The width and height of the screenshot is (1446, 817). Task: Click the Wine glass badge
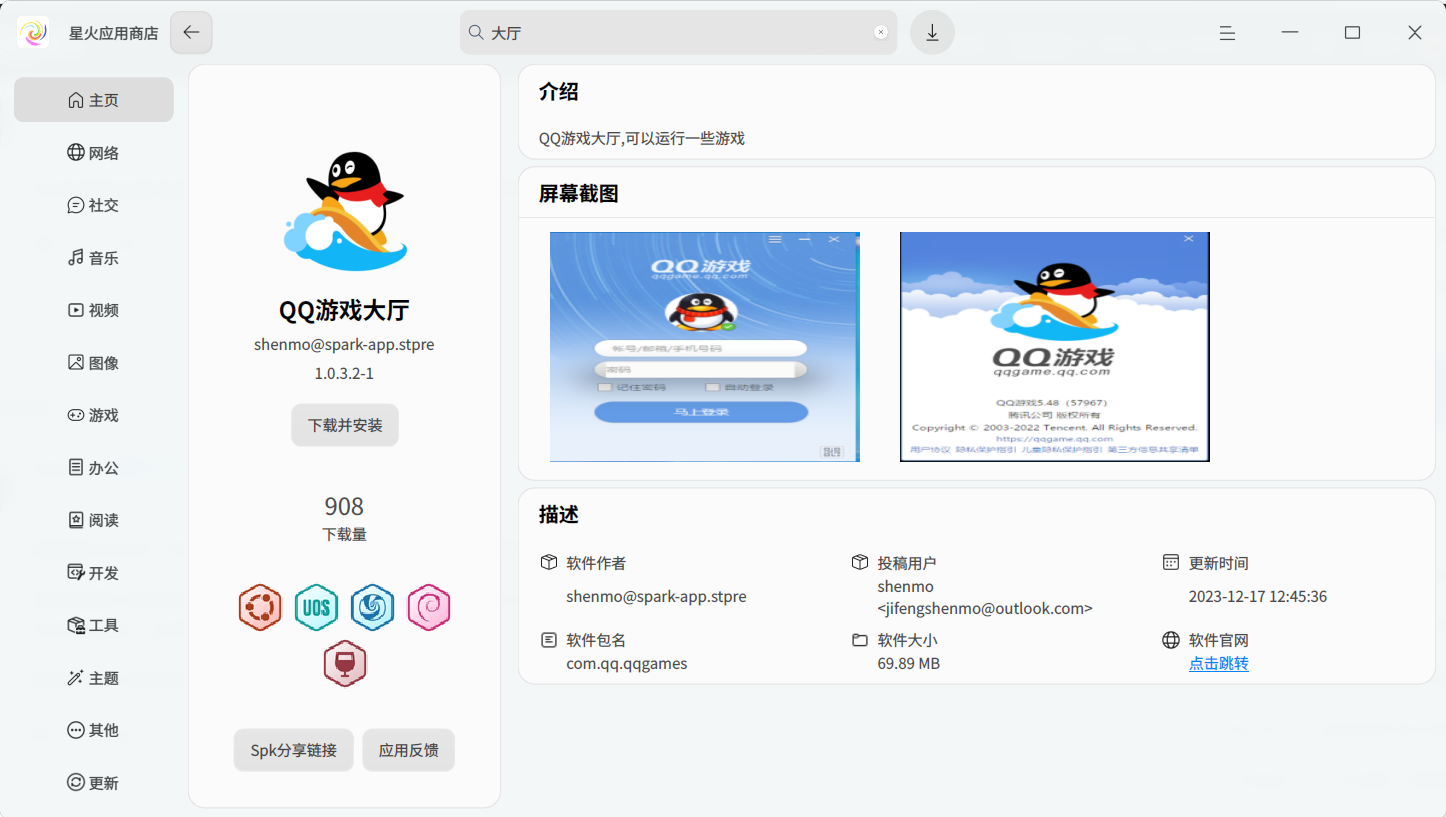coord(345,664)
